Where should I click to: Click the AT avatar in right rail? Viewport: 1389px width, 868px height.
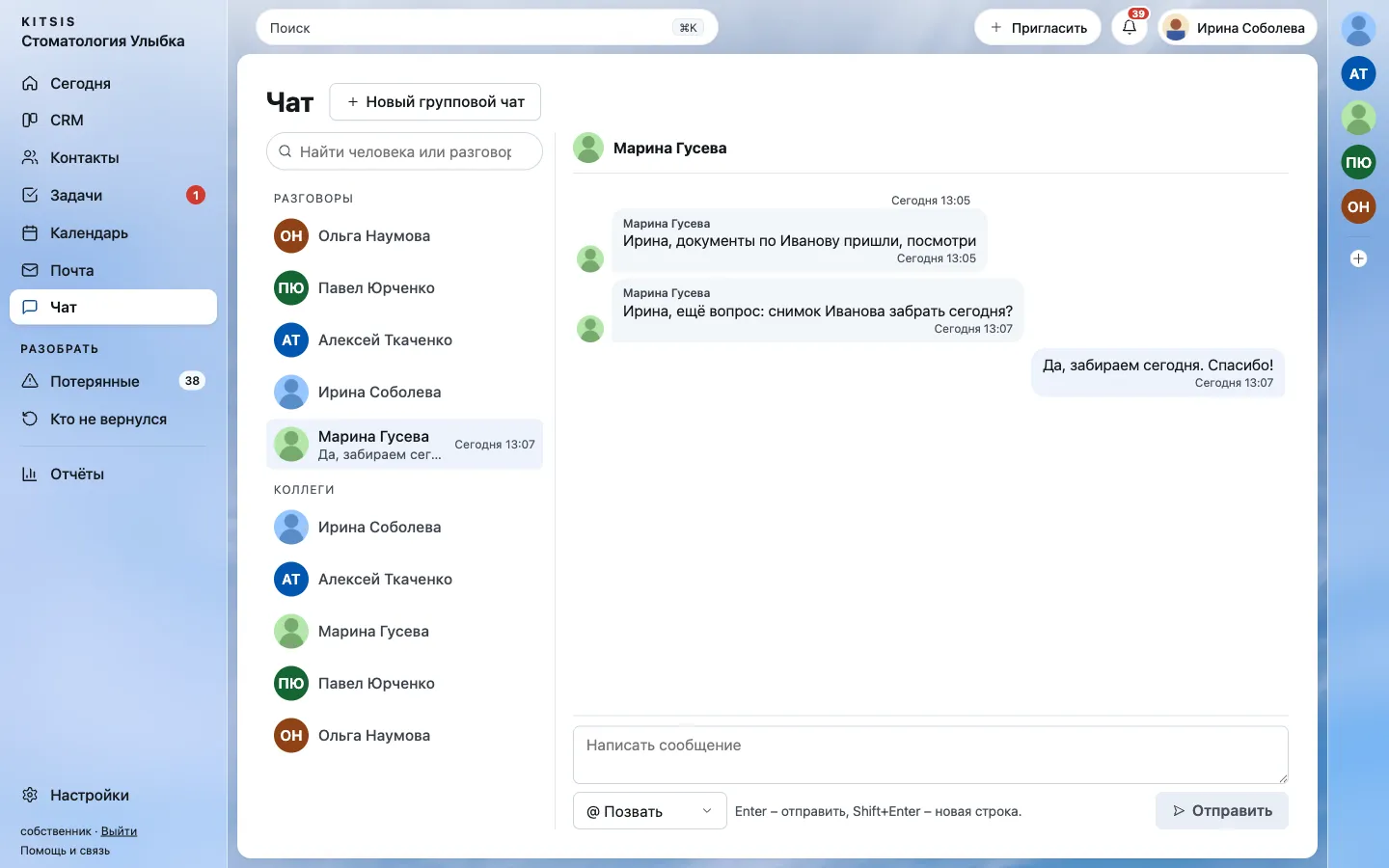pos(1358,73)
